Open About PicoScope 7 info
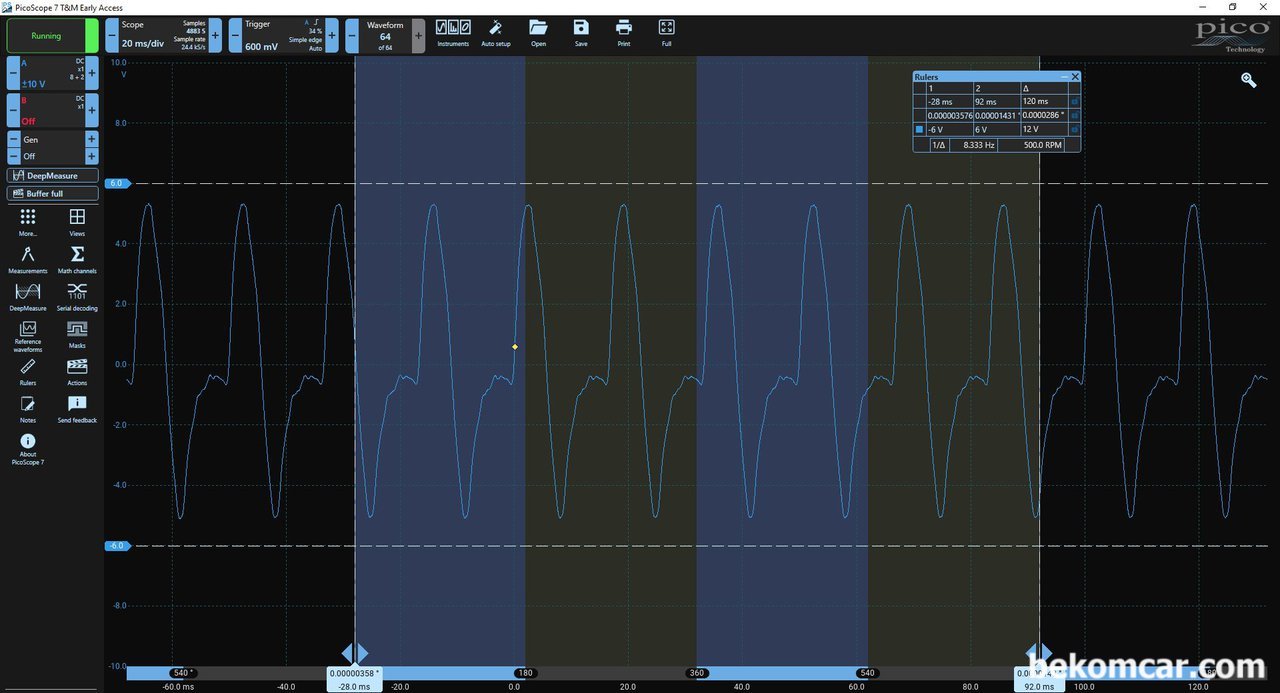The image size is (1280, 693). coord(28,450)
